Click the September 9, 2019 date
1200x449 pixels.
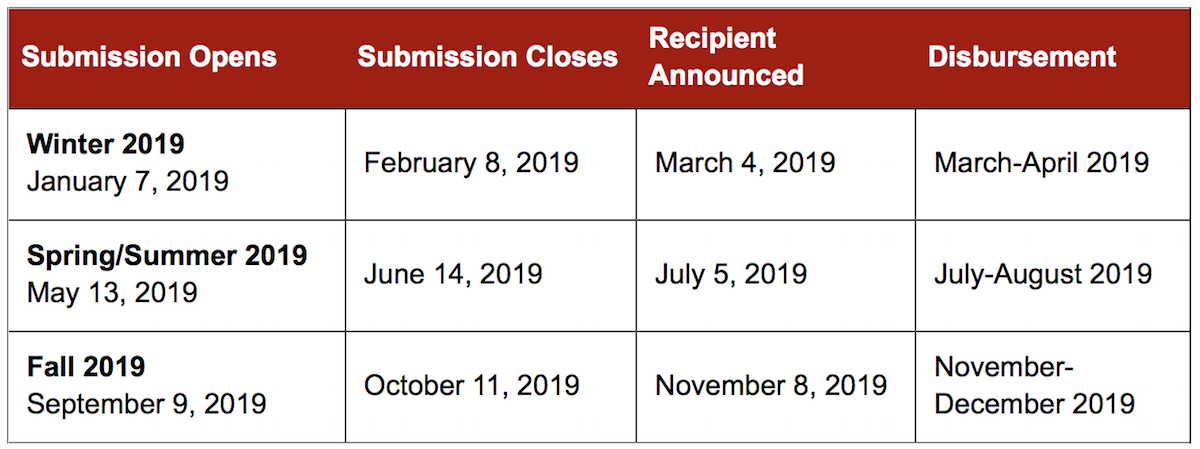point(147,404)
